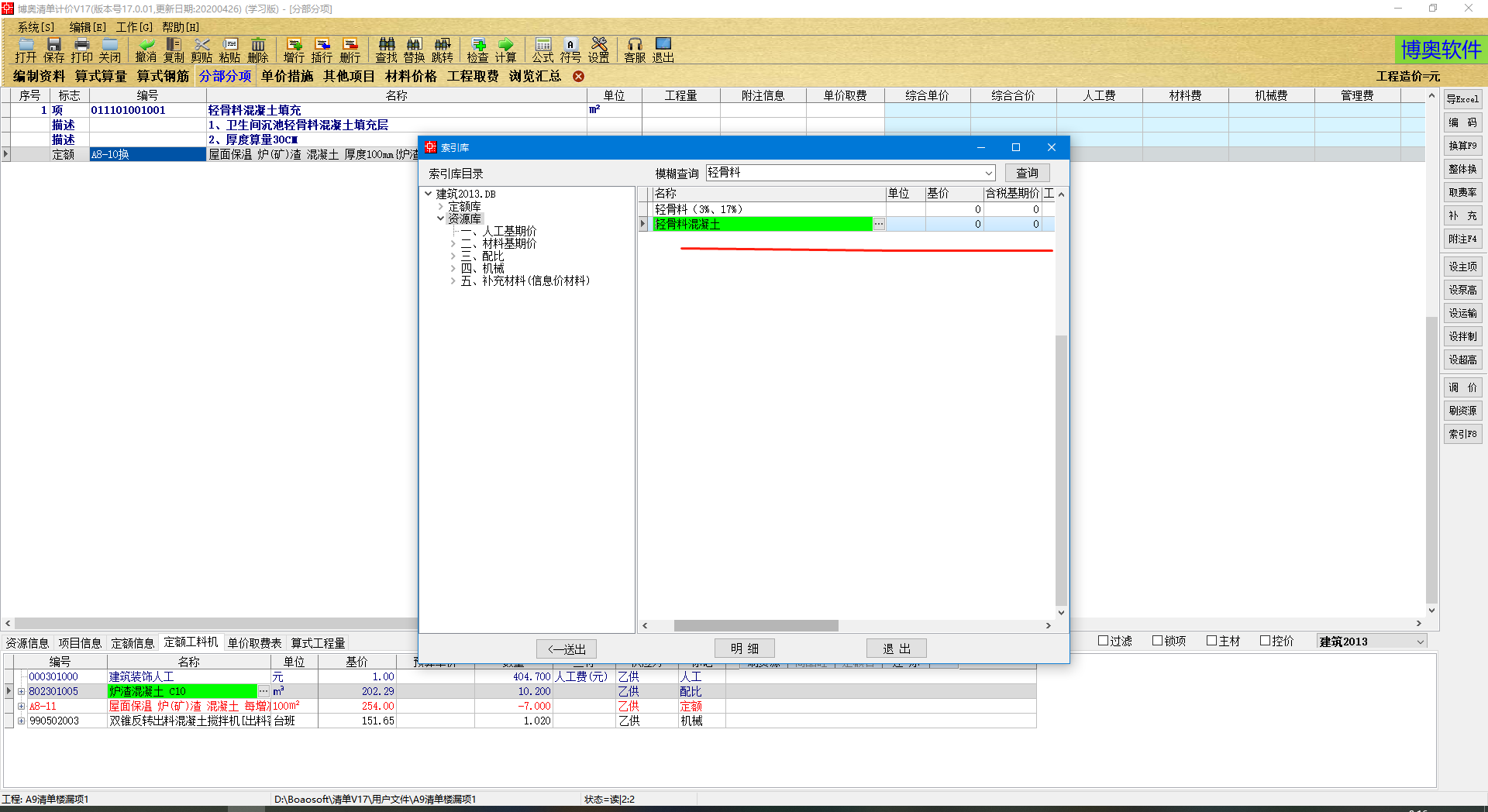Image resolution: width=1488 pixels, height=812 pixels.
Task: Click the 剪贴 (Cut) scissors icon
Action: [201, 50]
